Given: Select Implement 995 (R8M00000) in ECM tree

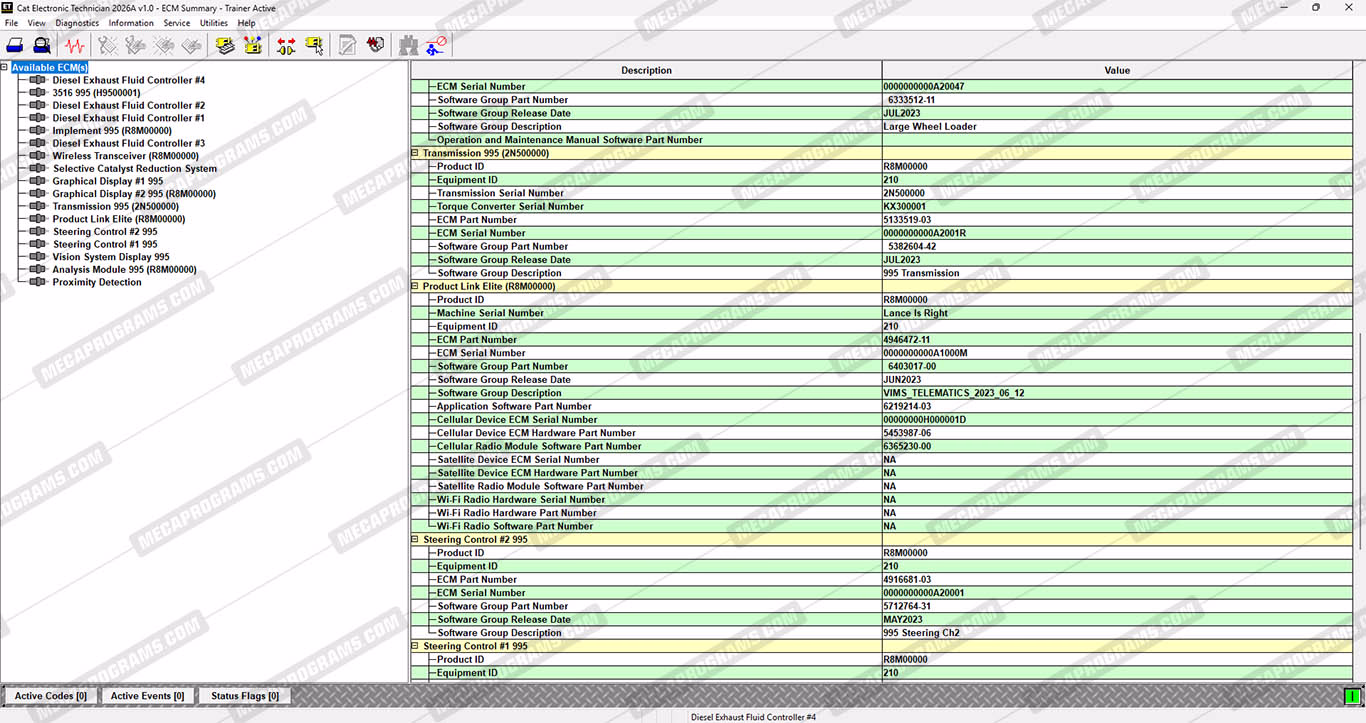Looking at the screenshot, I should (x=111, y=131).
